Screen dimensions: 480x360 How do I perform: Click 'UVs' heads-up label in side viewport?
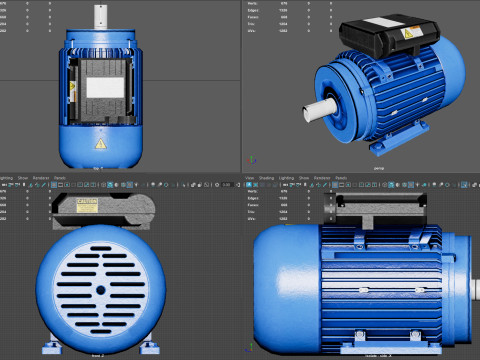tap(252, 219)
